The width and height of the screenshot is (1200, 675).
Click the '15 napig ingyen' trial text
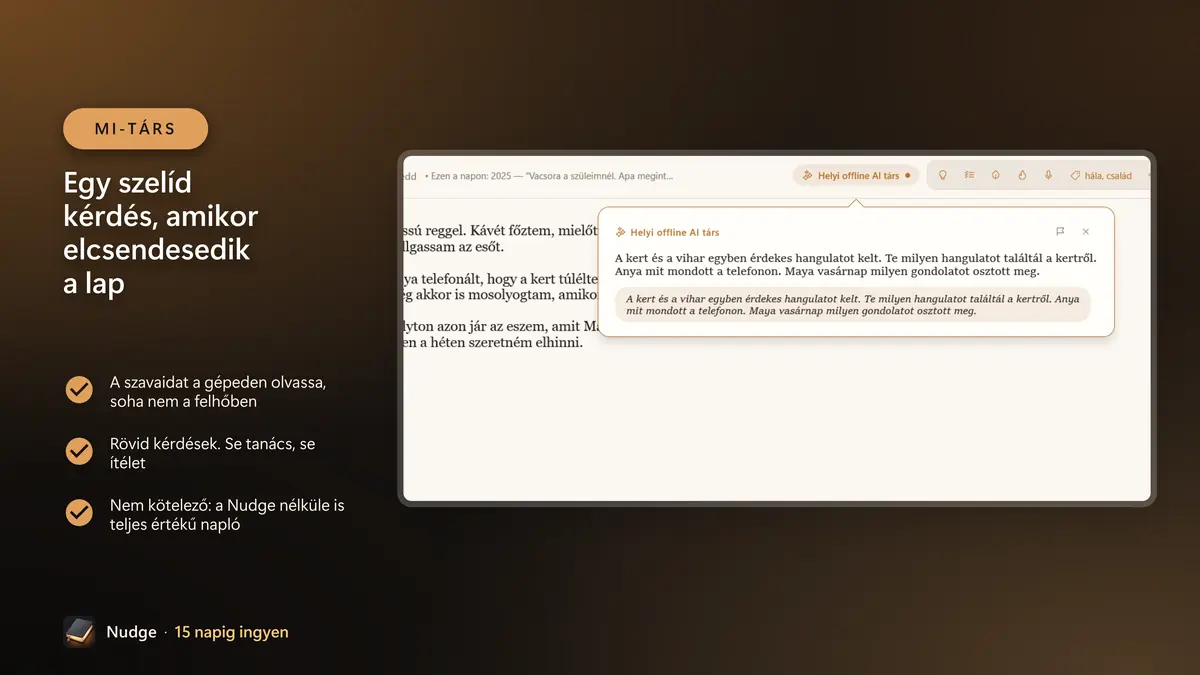coord(231,632)
